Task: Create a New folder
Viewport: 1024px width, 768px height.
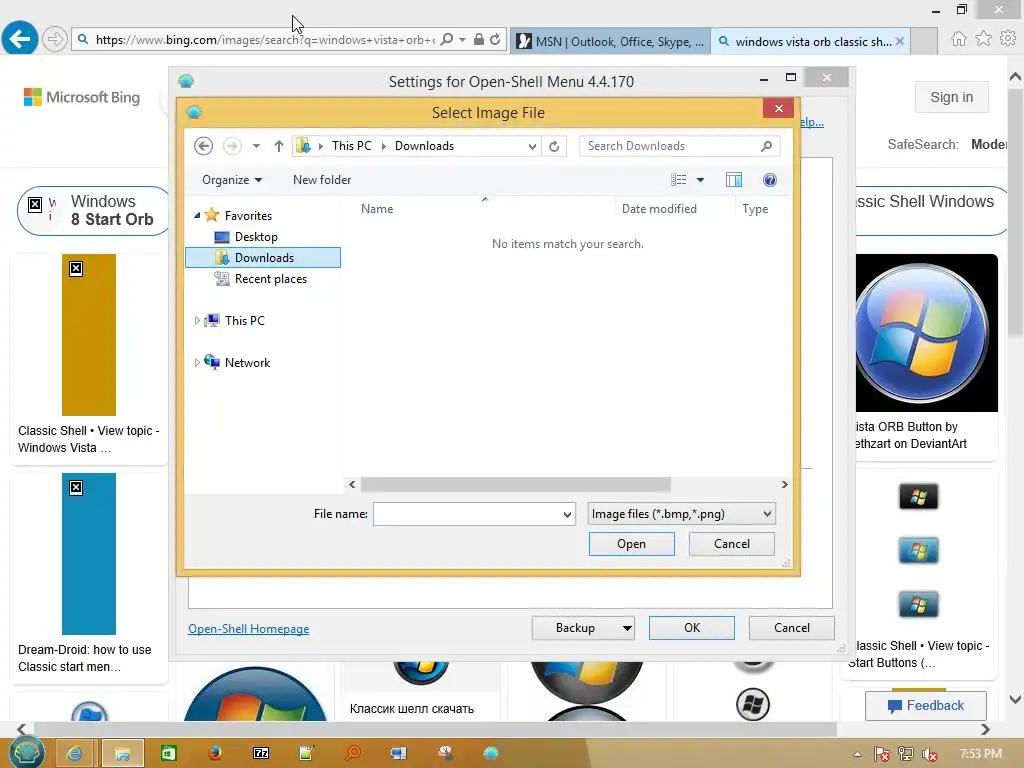Action: [321, 180]
